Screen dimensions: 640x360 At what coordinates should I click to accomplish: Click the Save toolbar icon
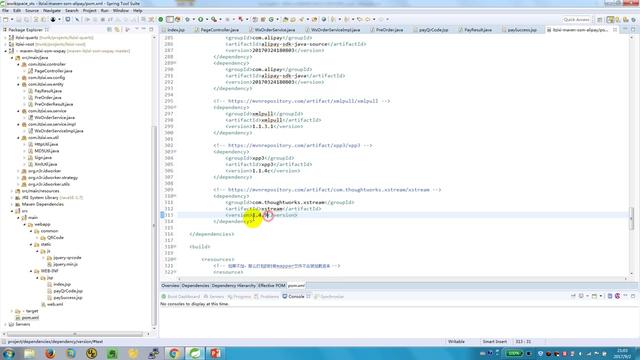(19, 19)
